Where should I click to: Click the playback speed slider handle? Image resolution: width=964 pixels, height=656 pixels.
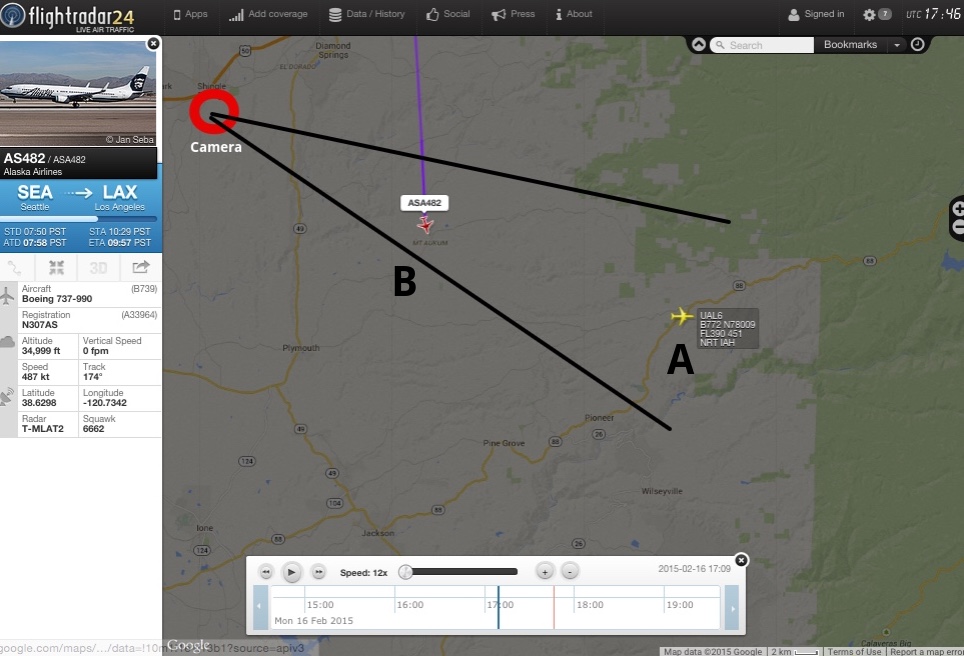coord(405,572)
